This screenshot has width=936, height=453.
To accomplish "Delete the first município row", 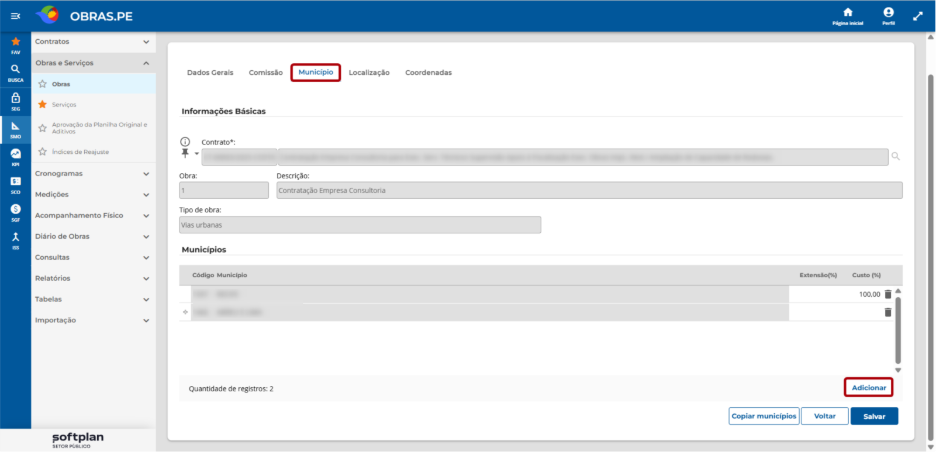I will pyautogui.click(x=888, y=294).
